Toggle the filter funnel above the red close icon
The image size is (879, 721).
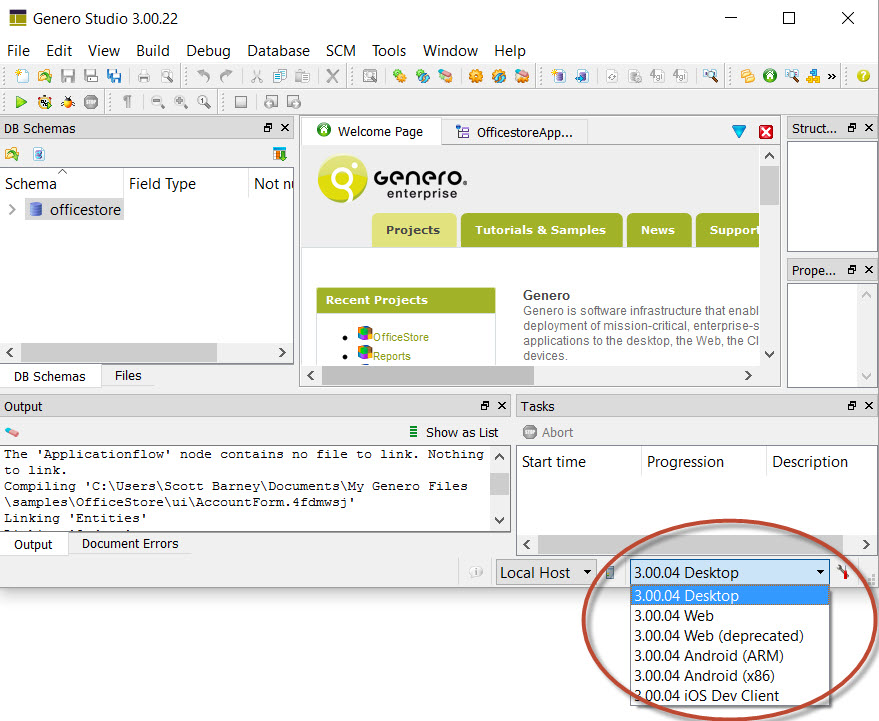pyautogui.click(x=738, y=130)
